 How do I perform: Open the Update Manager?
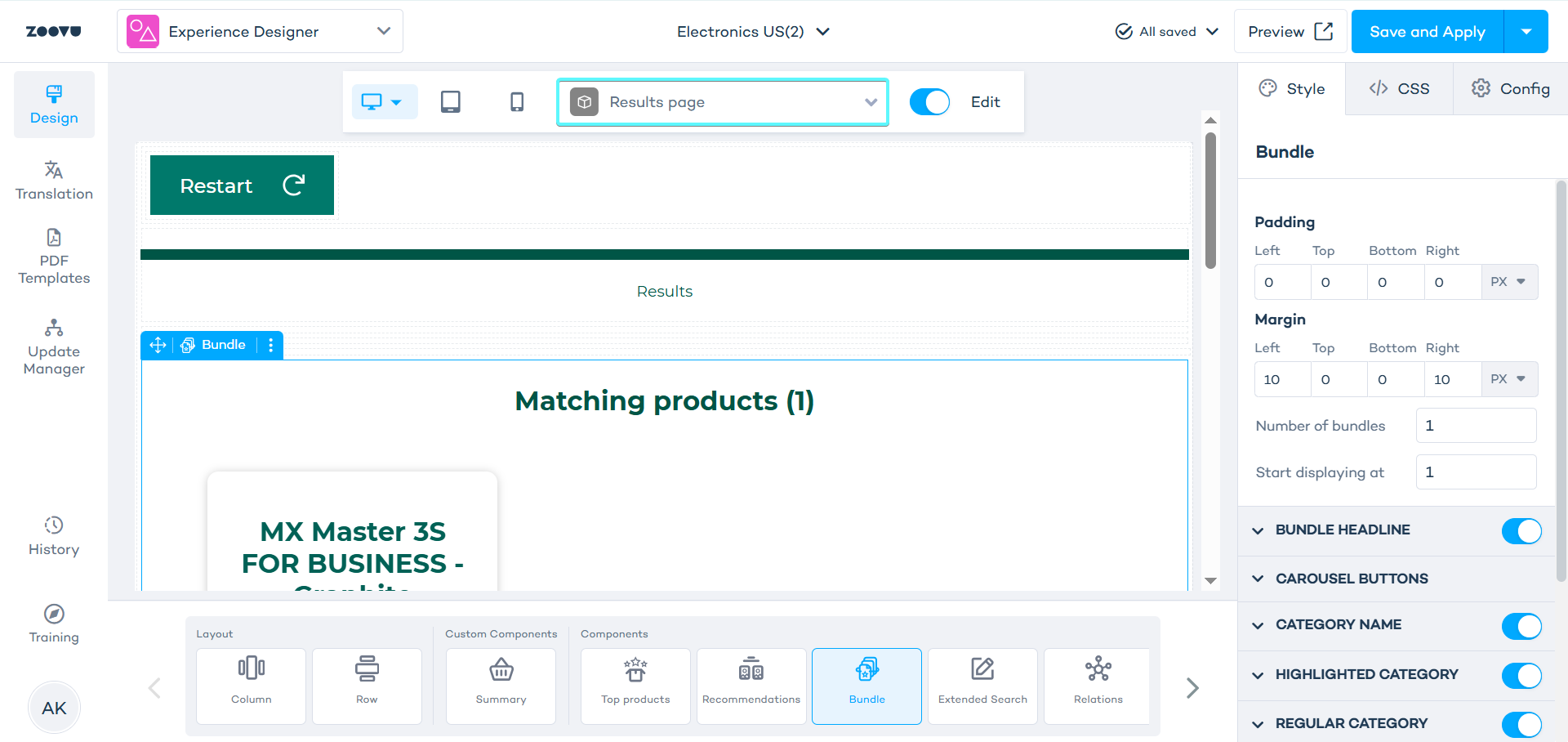[x=54, y=347]
